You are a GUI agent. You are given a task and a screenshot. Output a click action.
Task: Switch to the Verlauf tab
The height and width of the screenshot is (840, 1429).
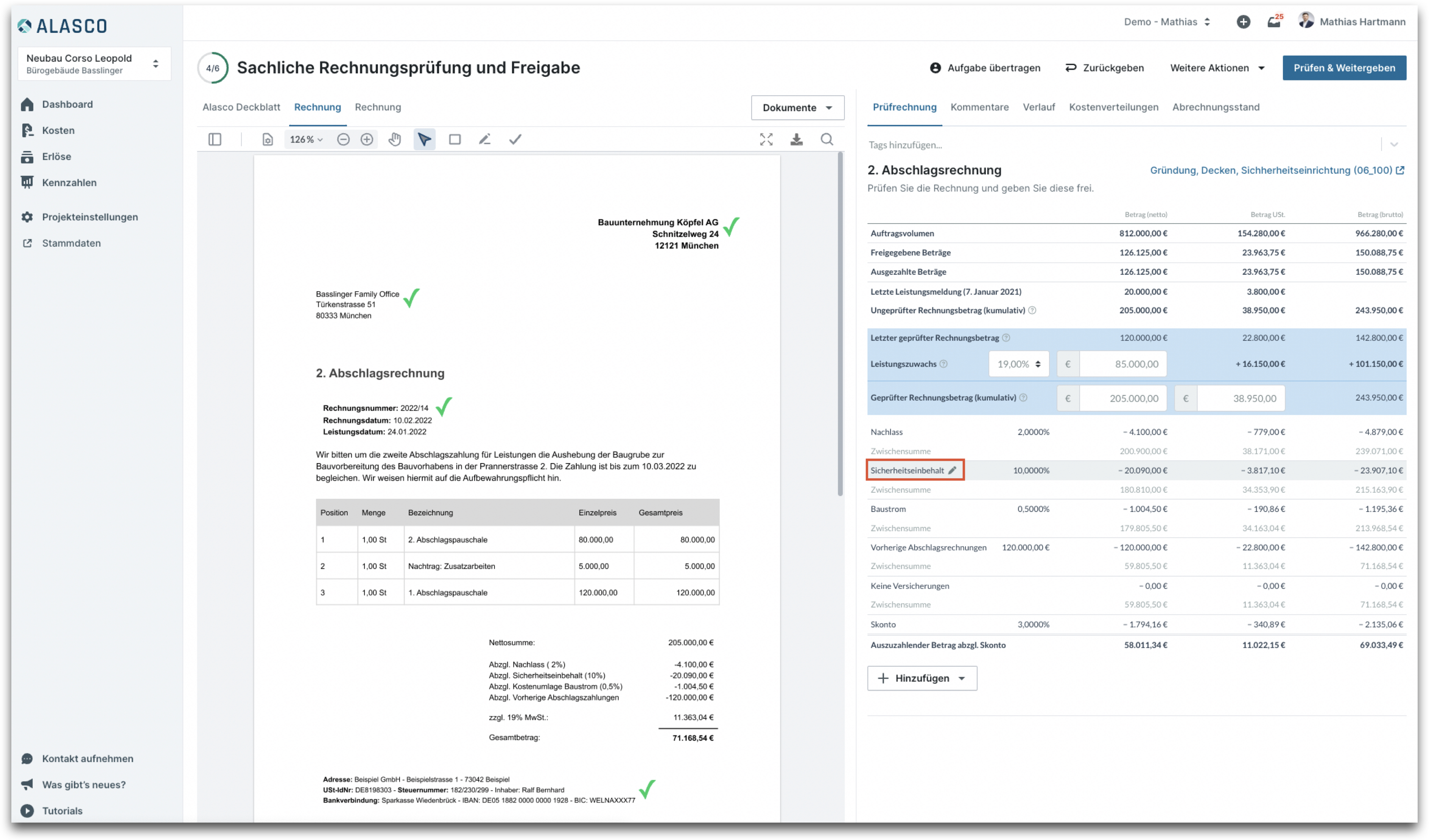[x=1038, y=107]
